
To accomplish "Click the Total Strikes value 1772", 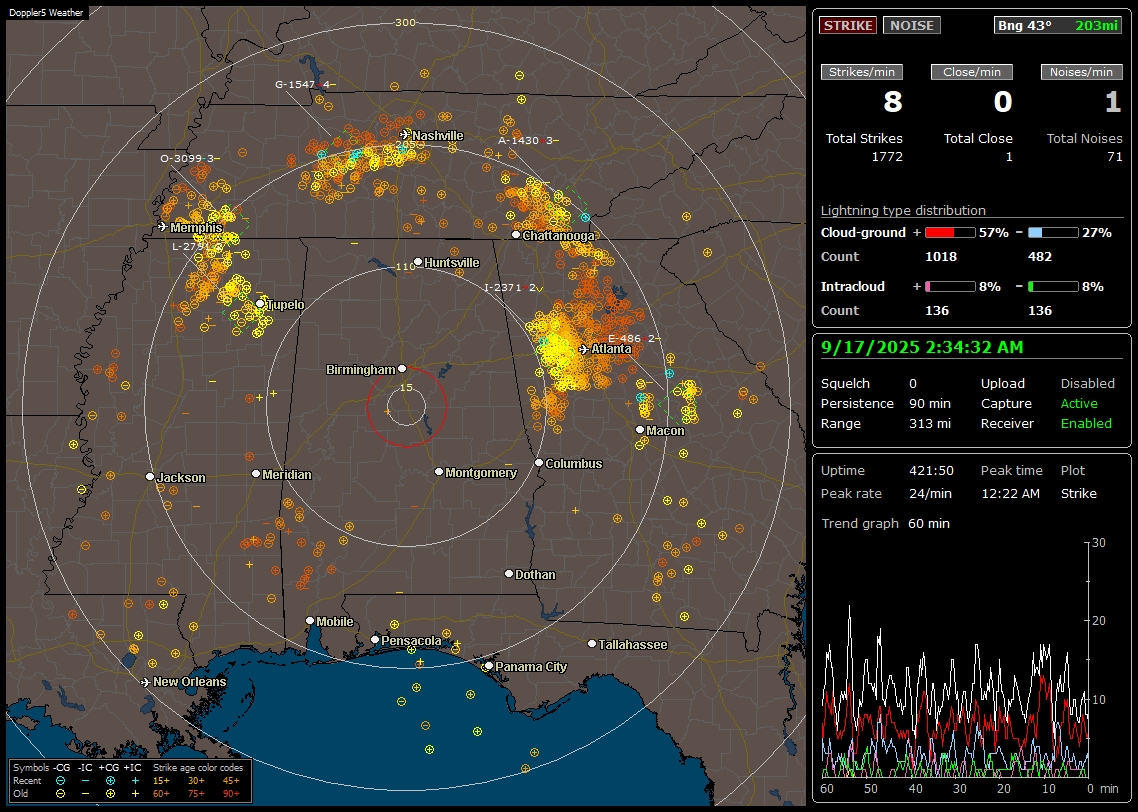I will click(887, 157).
